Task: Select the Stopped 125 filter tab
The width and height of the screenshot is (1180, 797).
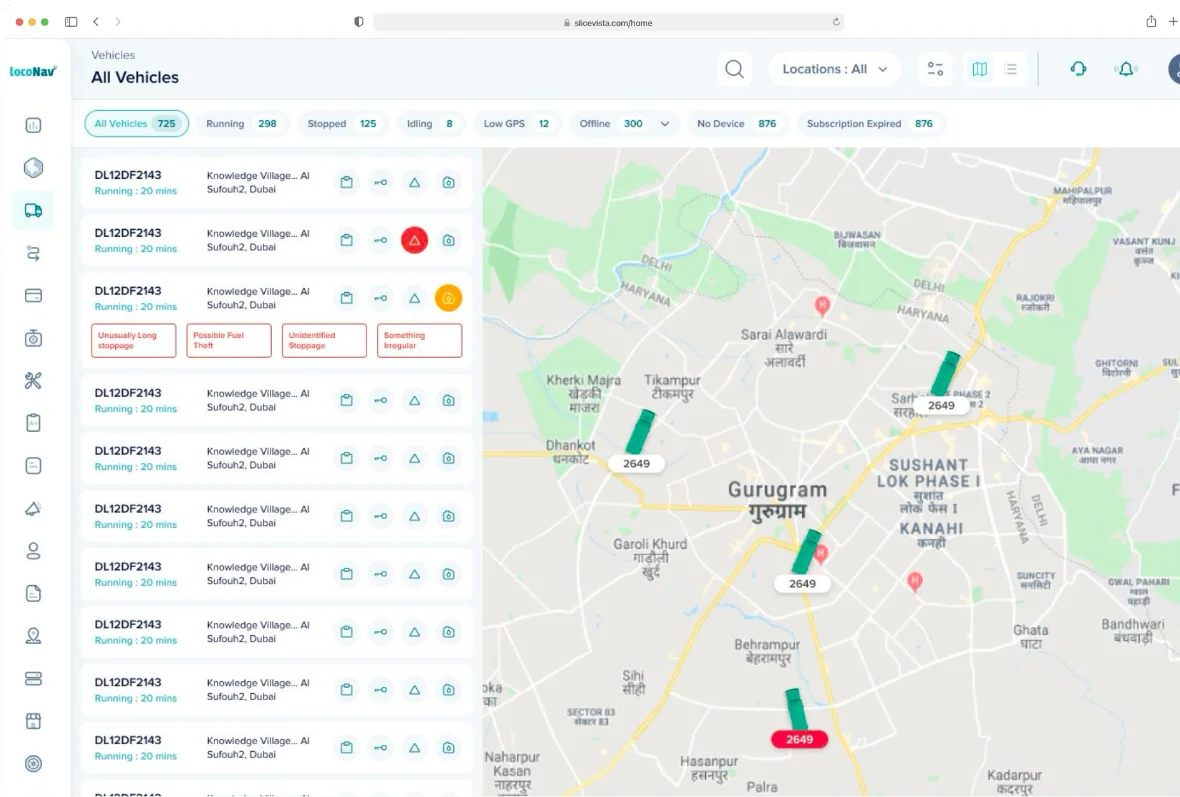Action: tap(342, 124)
